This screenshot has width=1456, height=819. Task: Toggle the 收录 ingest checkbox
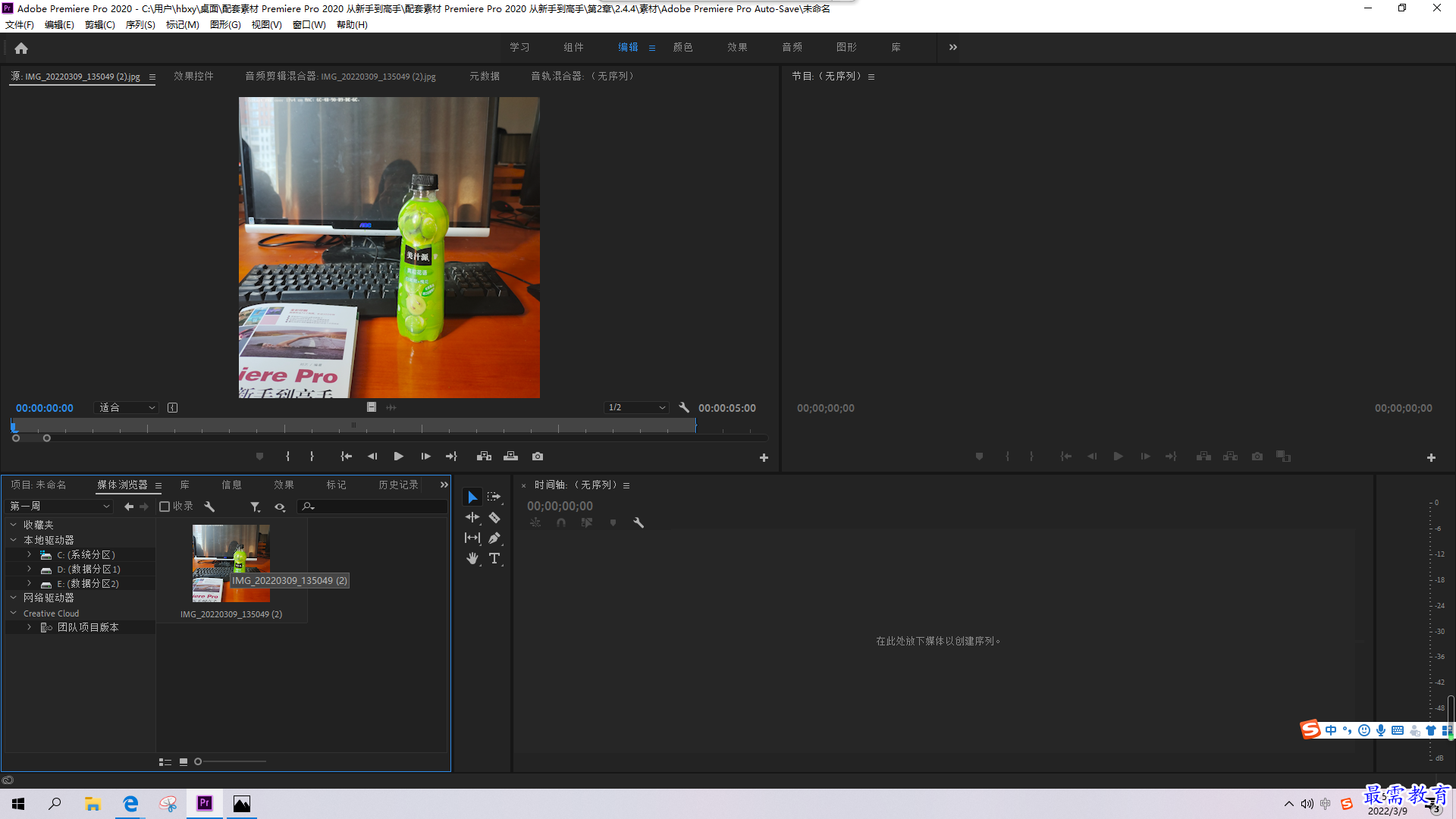click(x=165, y=507)
